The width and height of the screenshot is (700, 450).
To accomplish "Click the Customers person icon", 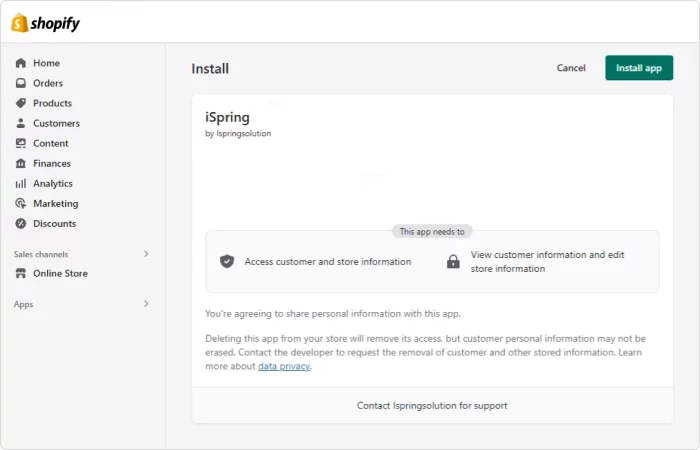I will (x=21, y=123).
